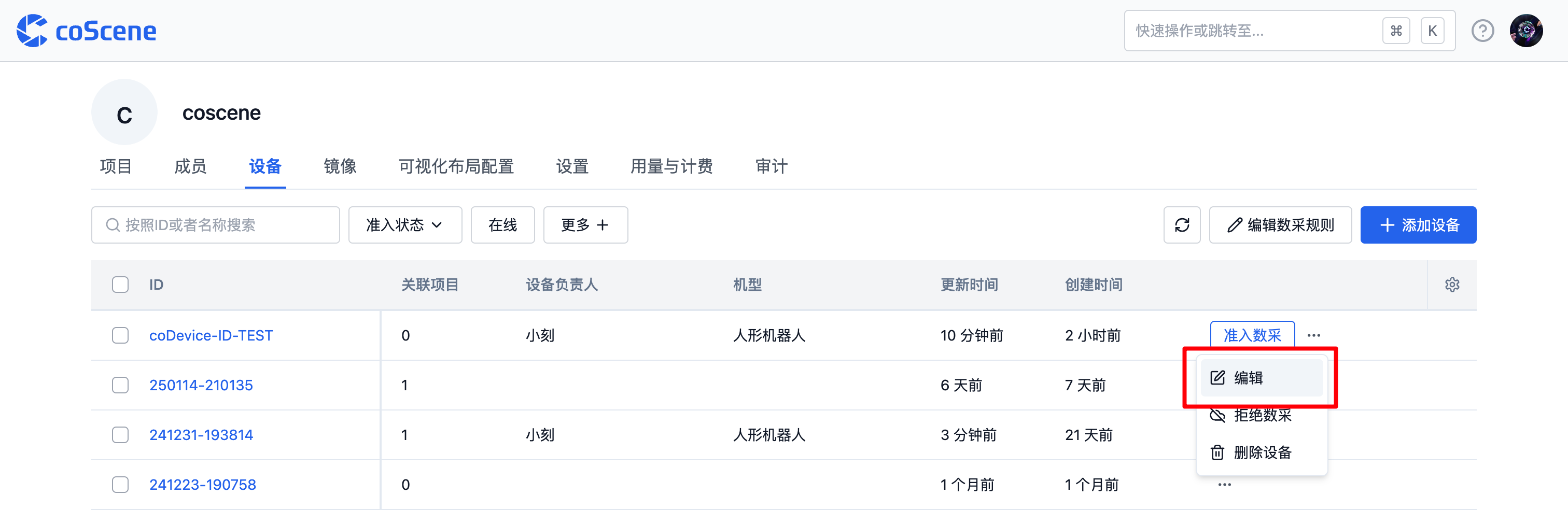Open more actions for coDevice-ID-TEST row
This screenshot has width=1568, height=510.
point(1313,335)
